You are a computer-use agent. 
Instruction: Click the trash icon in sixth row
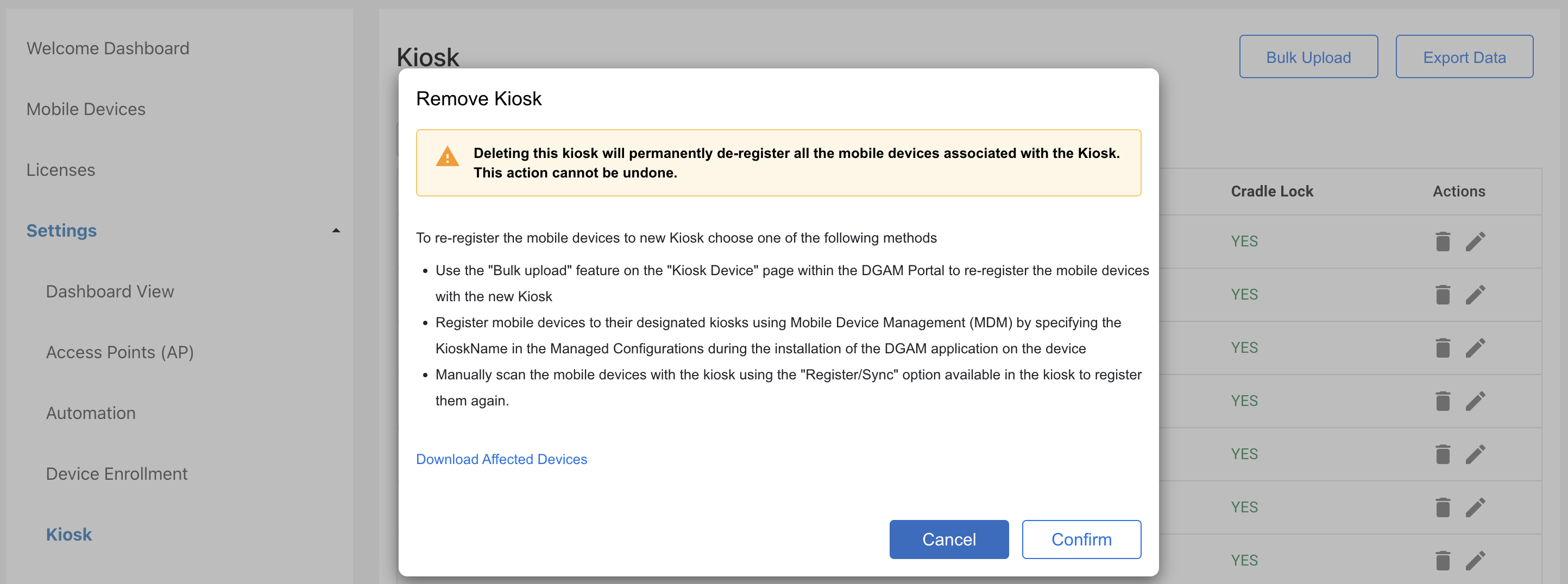click(x=1443, y=507)
